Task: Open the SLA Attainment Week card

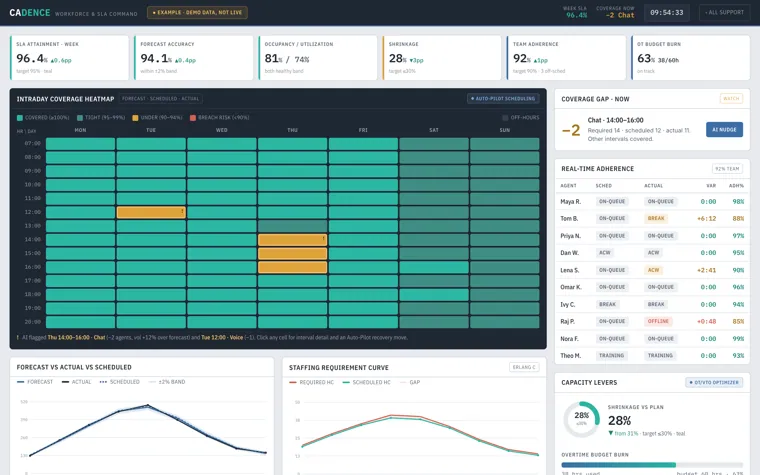Action: coord(69,57)
